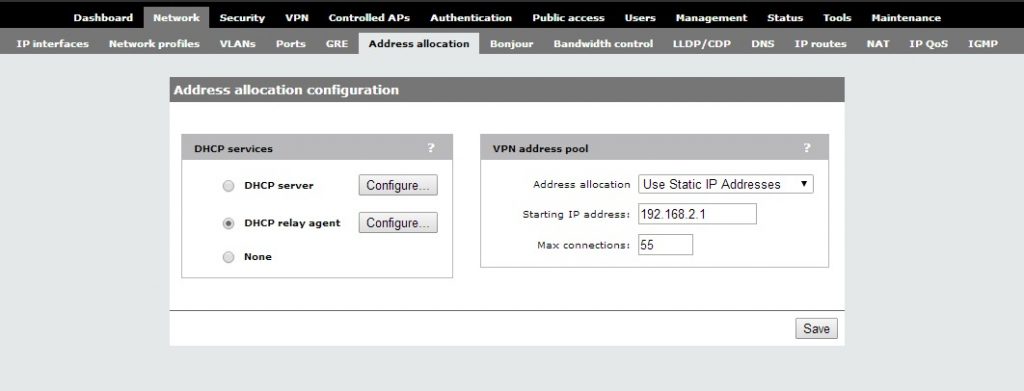1024x391 pixels.
Task: Switch to Ports tab
Action: [291, 44]
